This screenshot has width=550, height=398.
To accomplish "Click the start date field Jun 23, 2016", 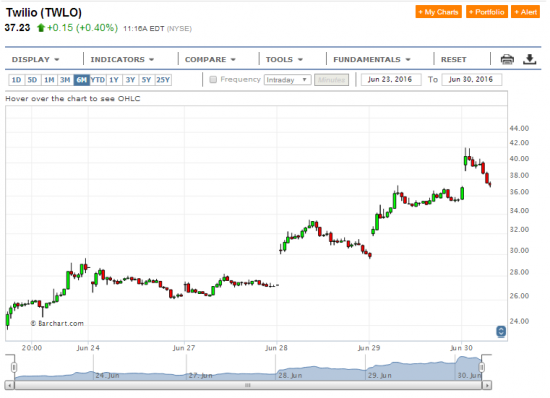I will coord(391,80).
